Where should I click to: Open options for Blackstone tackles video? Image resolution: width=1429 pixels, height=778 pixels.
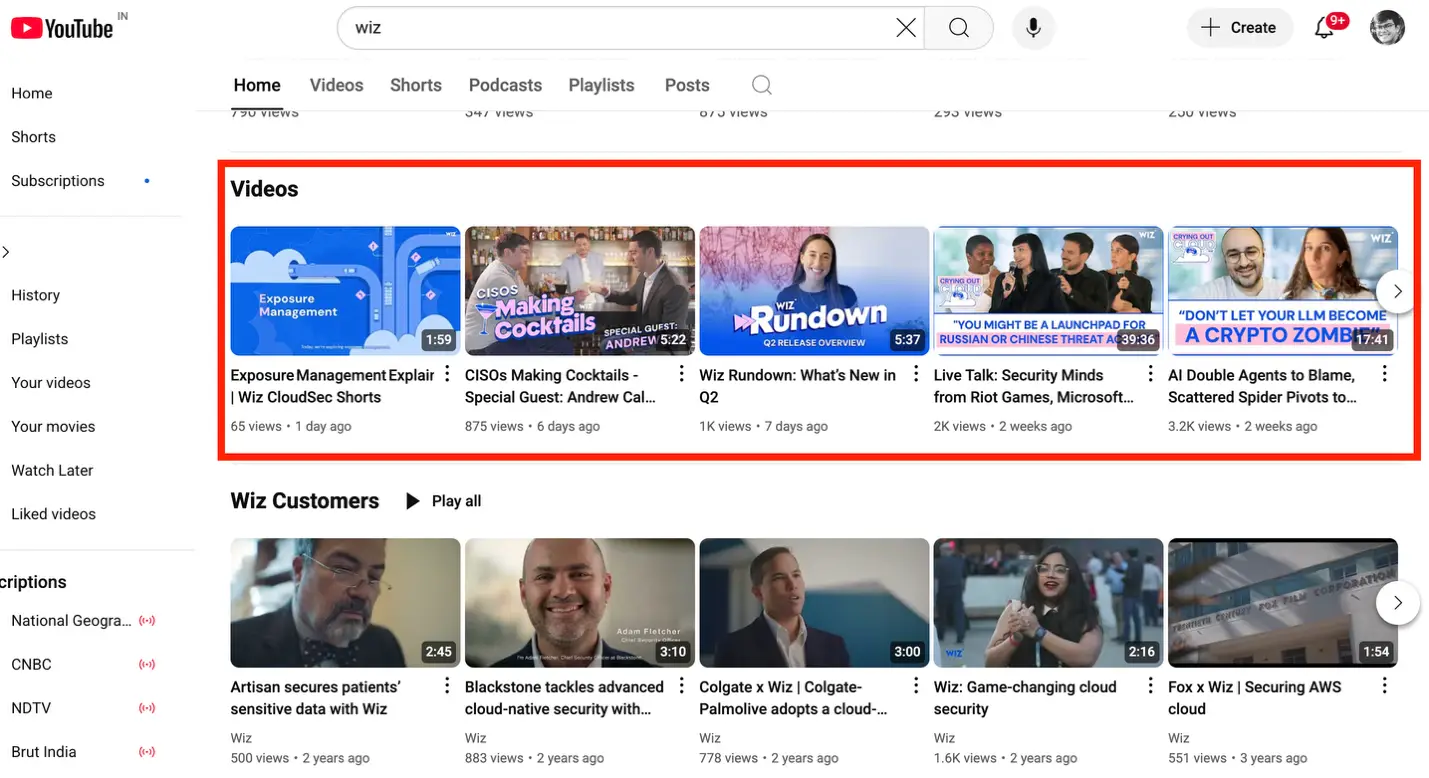point(682,687)
